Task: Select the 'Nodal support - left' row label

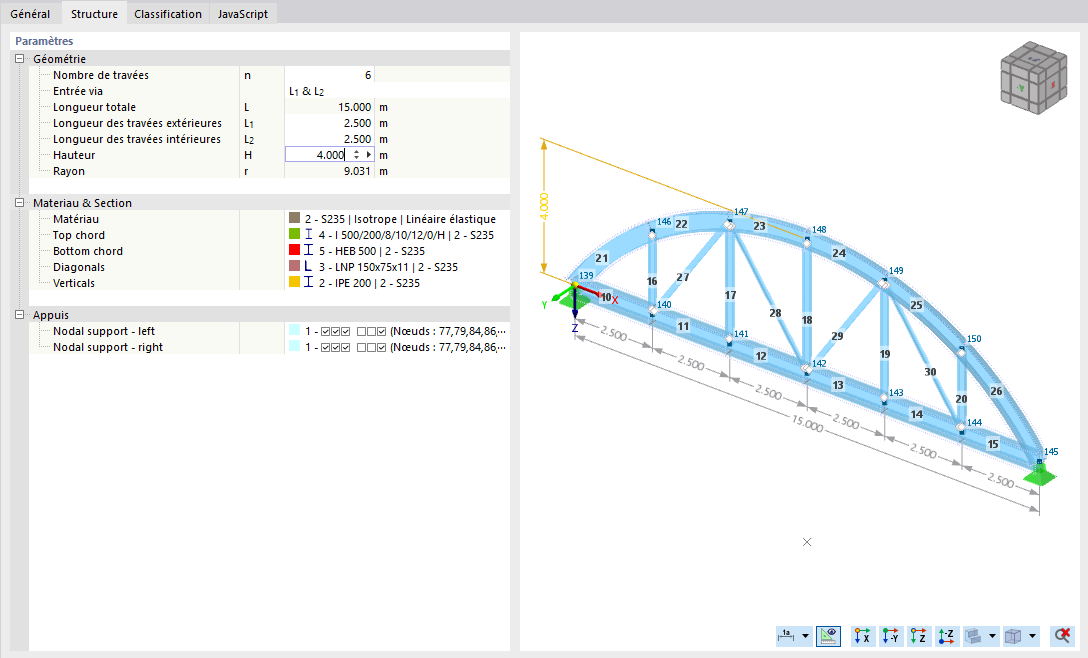Action: pyautogui.click(x=104, y=331)
